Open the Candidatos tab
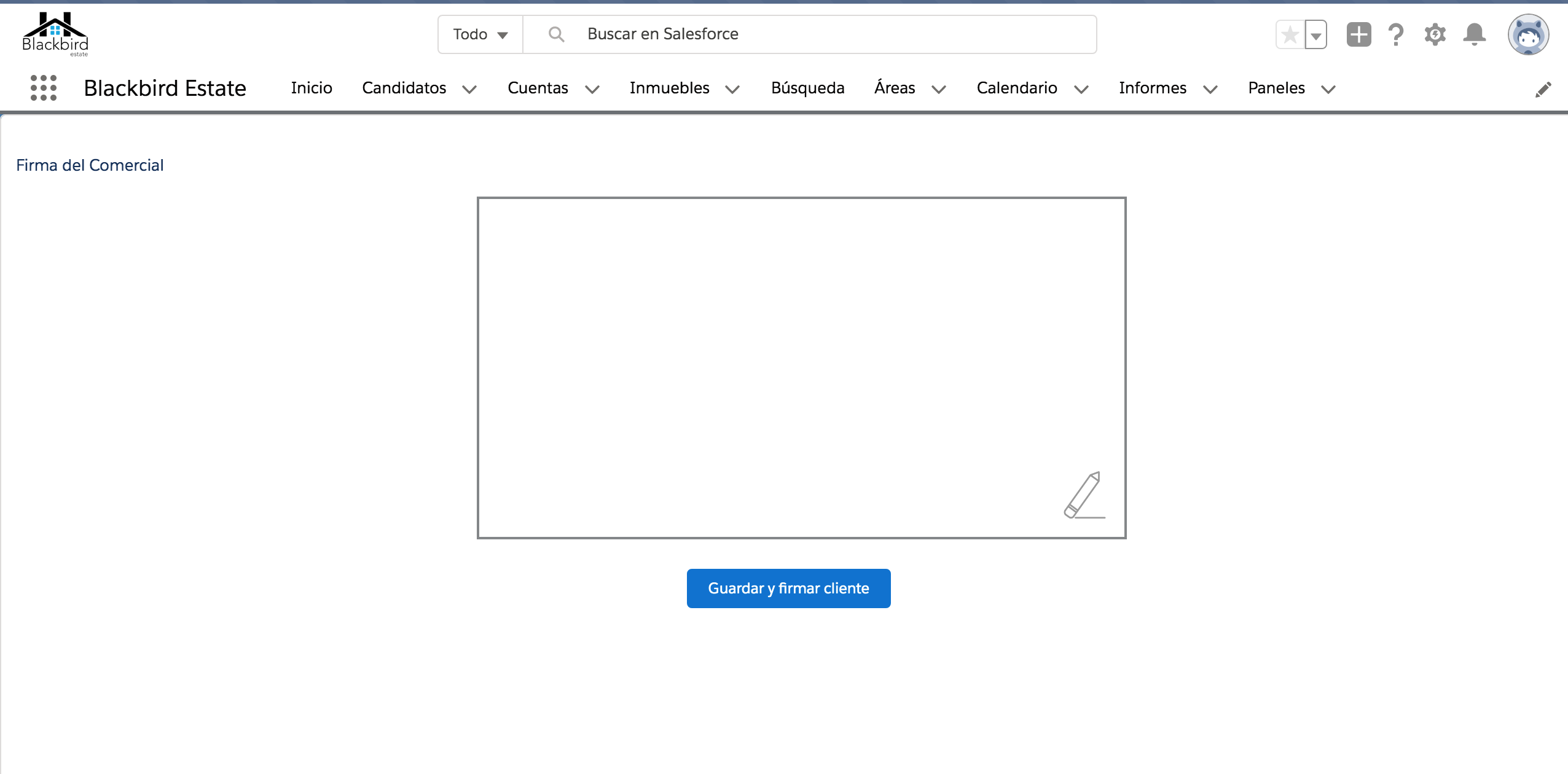 click(404, 88)
